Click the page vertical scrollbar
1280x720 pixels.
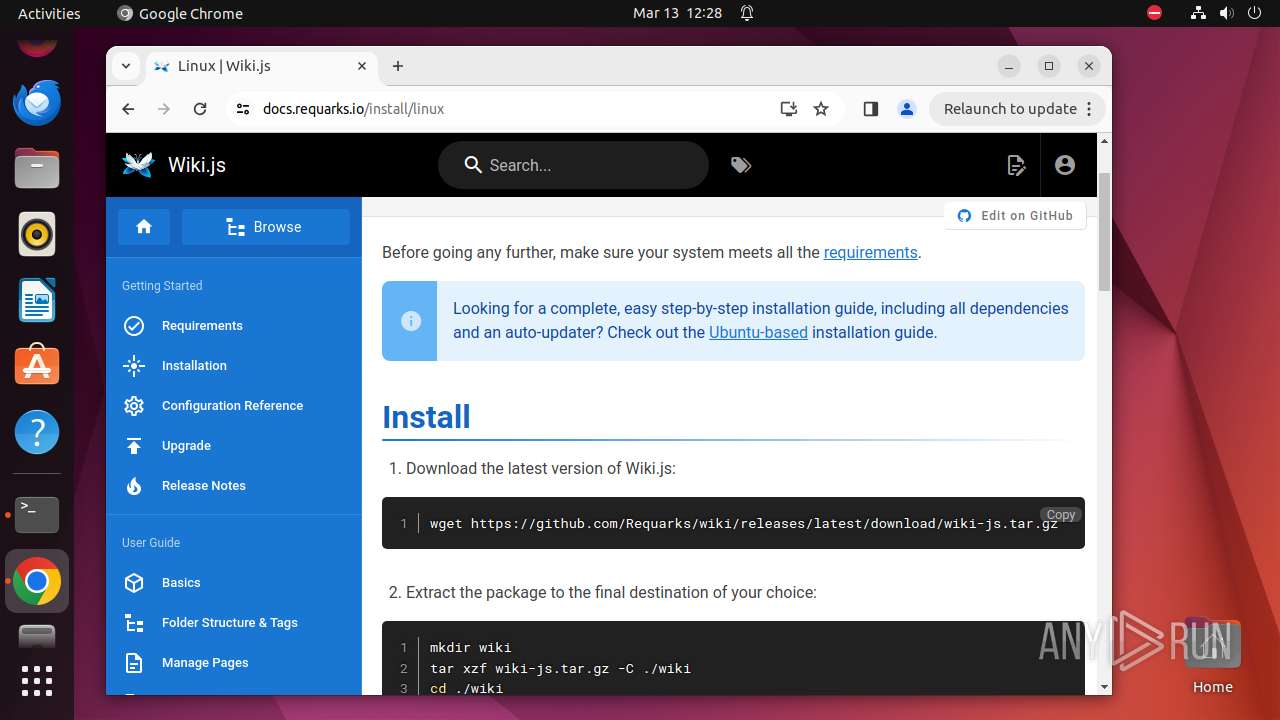[1104, 232]
